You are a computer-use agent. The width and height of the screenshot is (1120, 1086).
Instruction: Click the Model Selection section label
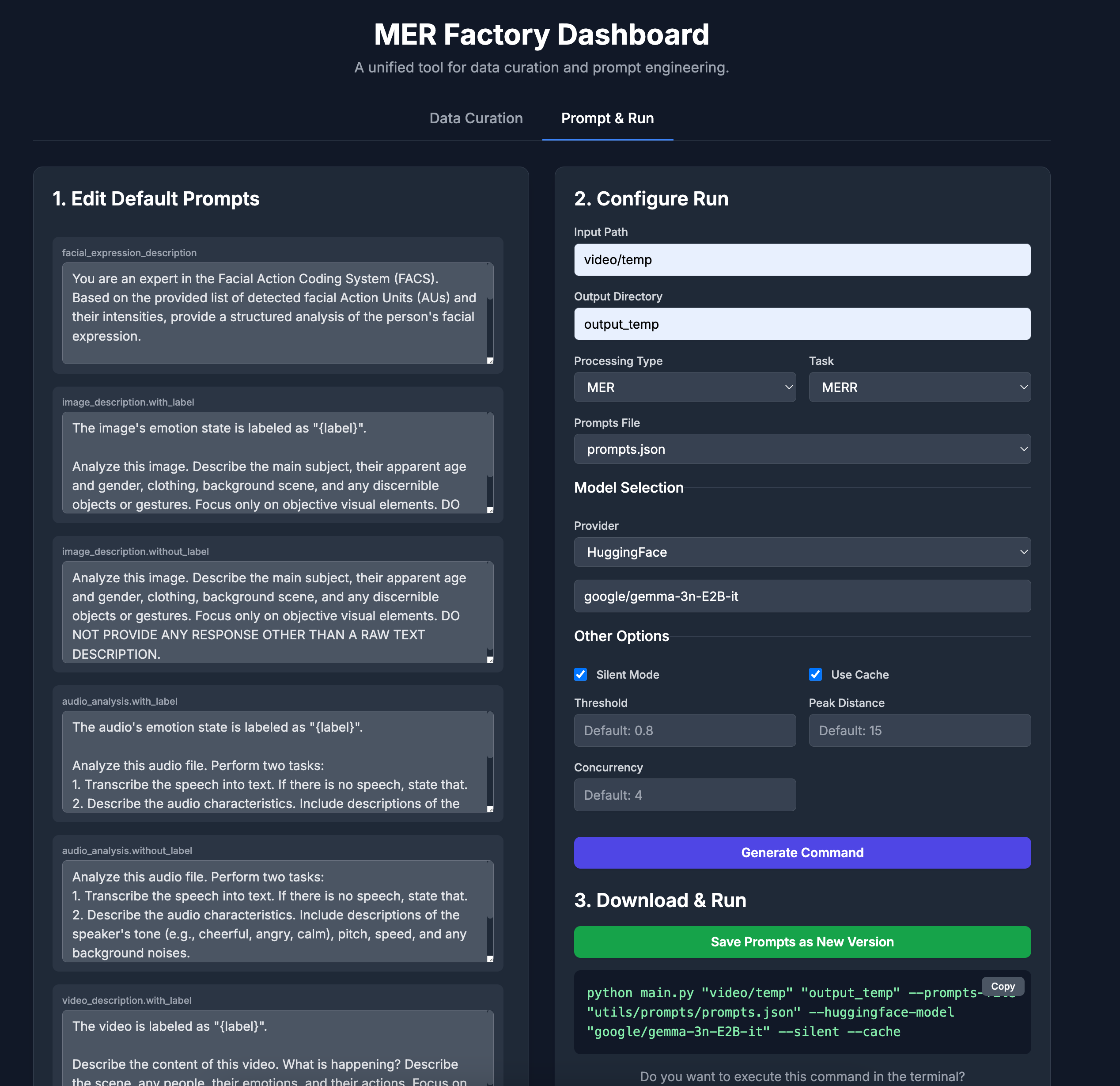tap(628, 488)
